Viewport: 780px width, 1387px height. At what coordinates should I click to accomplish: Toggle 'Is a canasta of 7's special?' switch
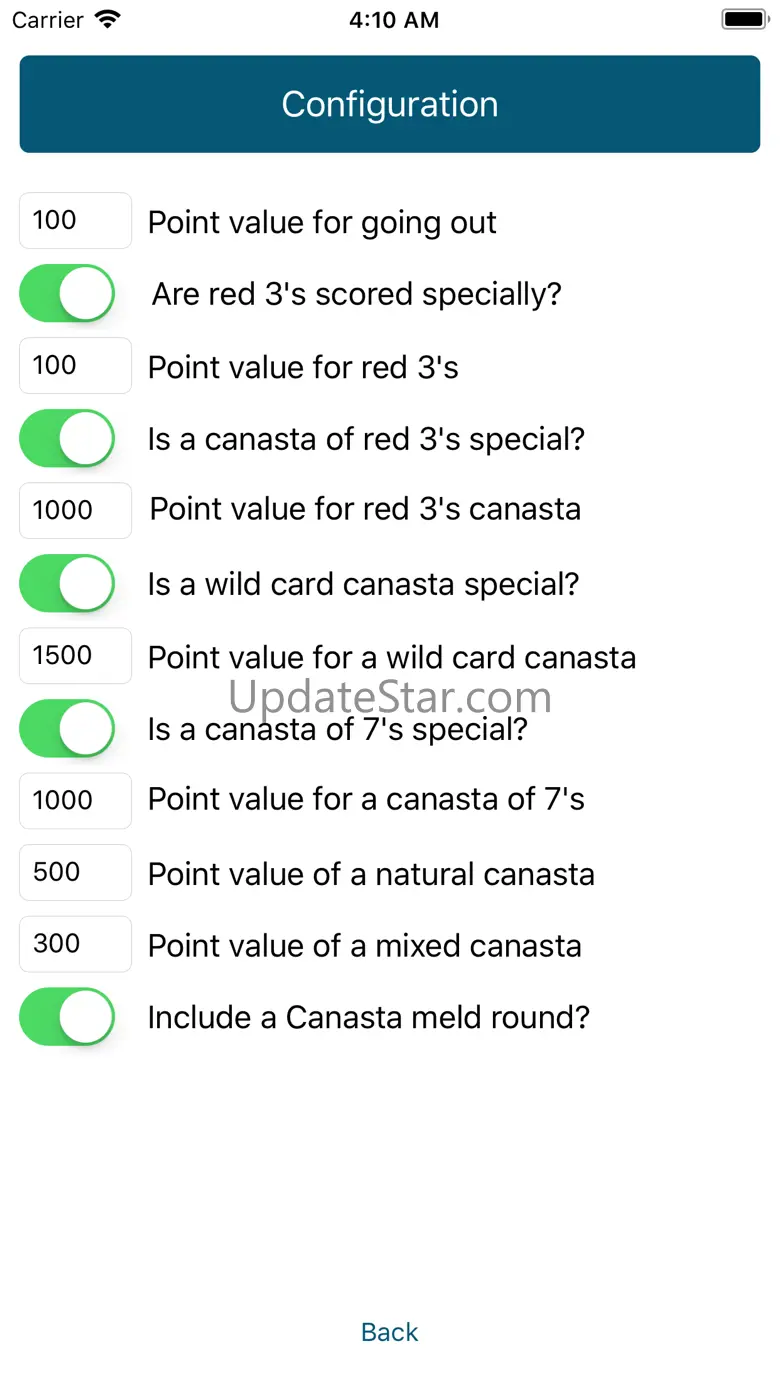pos(67,729)
